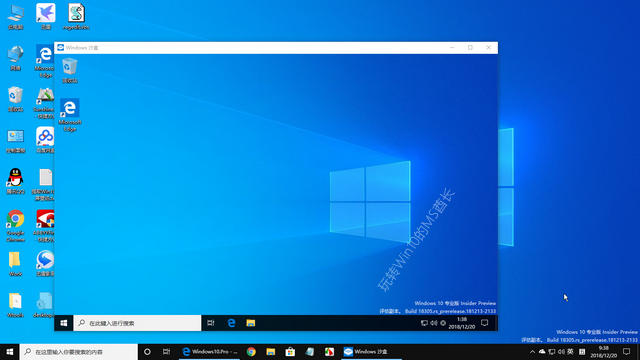
Task: Close the Windows Sandbox window
Action: click(489, 48)
